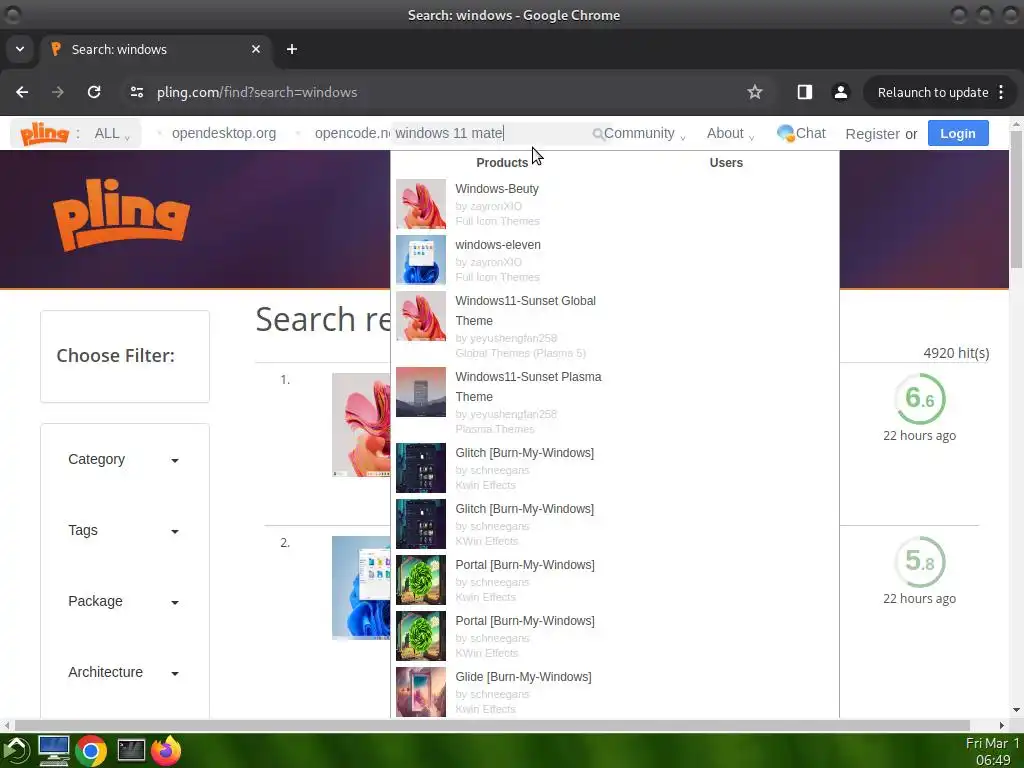Click the '4920 hit(s)' text
Screen dimensions: 1024x768
pyautogui.click(x=956, y=353)
